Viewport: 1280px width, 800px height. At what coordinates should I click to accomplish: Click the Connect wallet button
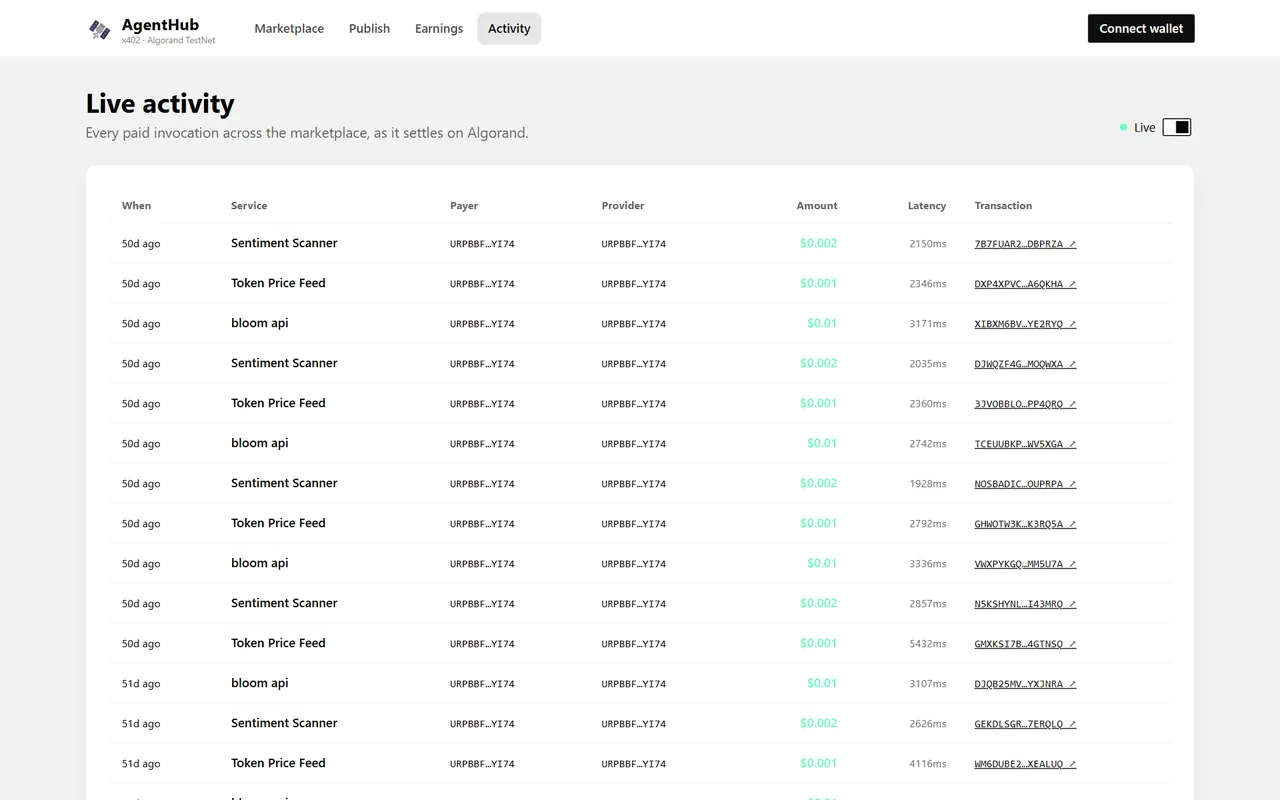[x=1141, y=28]
